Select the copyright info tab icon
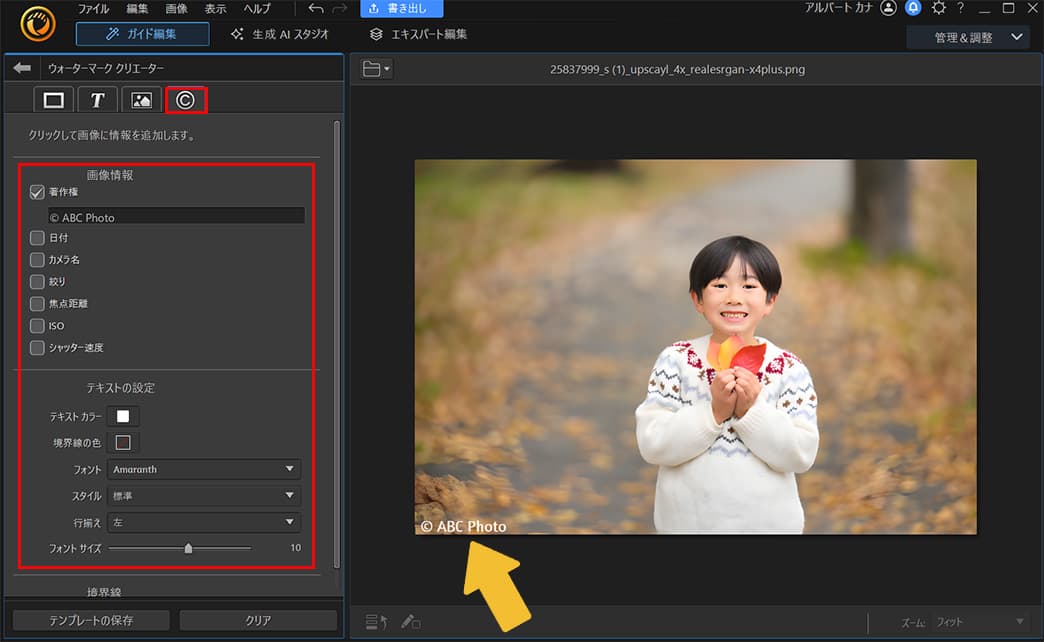The width and height of the screenshot is (1044, 642). [186, 100]
